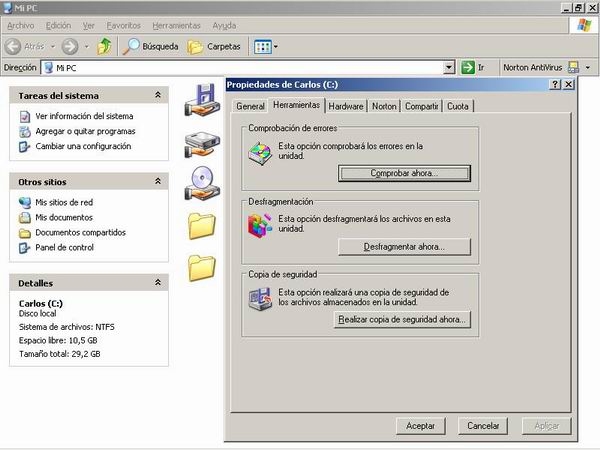Collapse the Detalles panel

point(158,282)
